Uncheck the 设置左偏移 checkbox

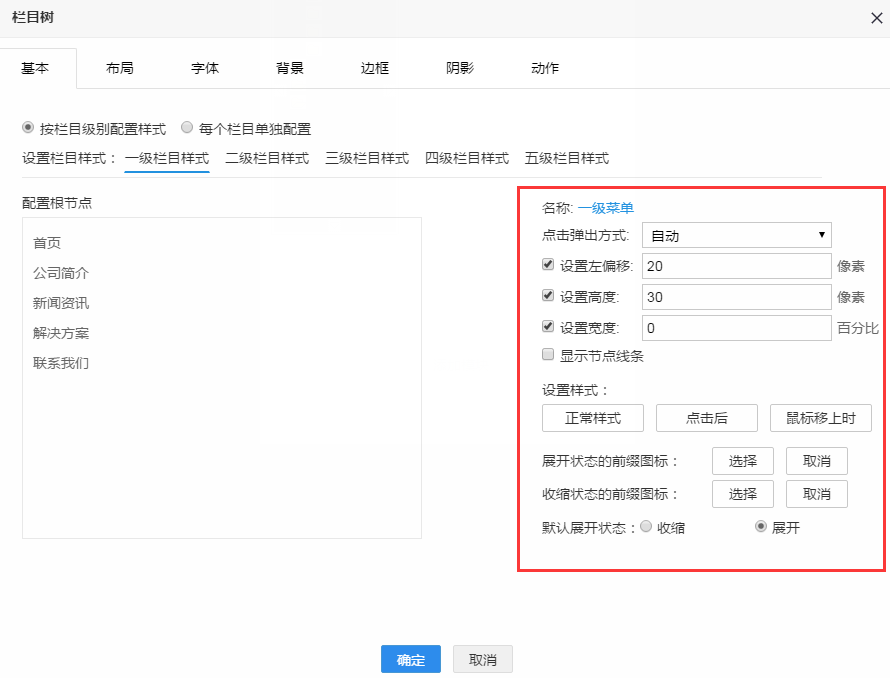548,265
